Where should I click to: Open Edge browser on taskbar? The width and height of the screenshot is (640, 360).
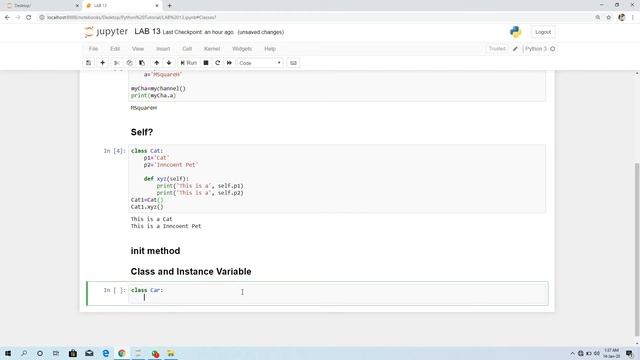106,353
